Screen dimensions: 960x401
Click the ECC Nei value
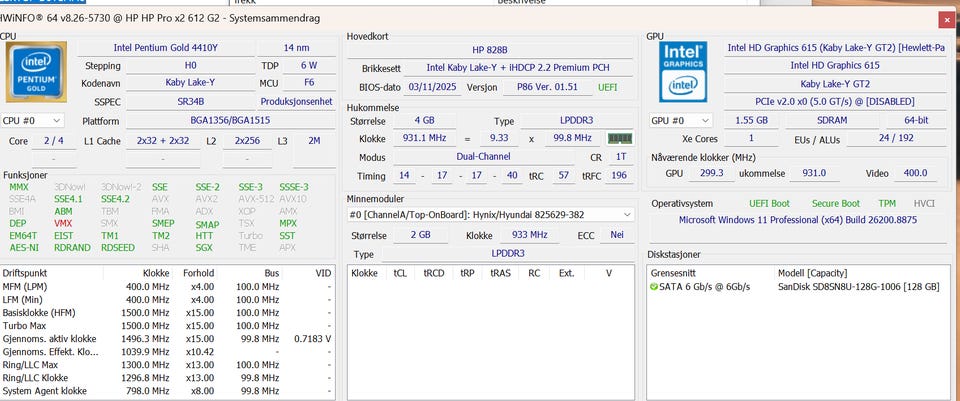(x=617, y=235)
